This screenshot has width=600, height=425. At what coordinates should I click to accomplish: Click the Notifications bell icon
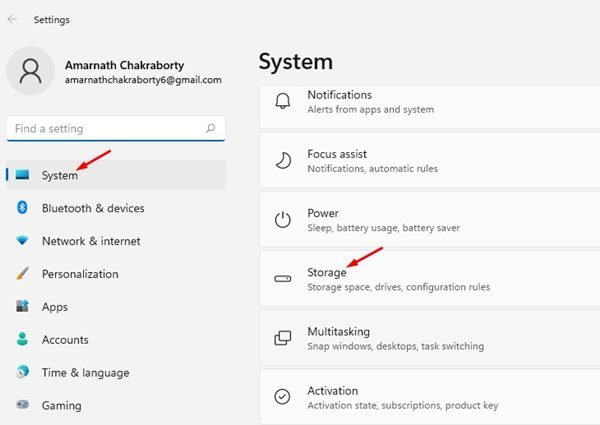point(283,102)
